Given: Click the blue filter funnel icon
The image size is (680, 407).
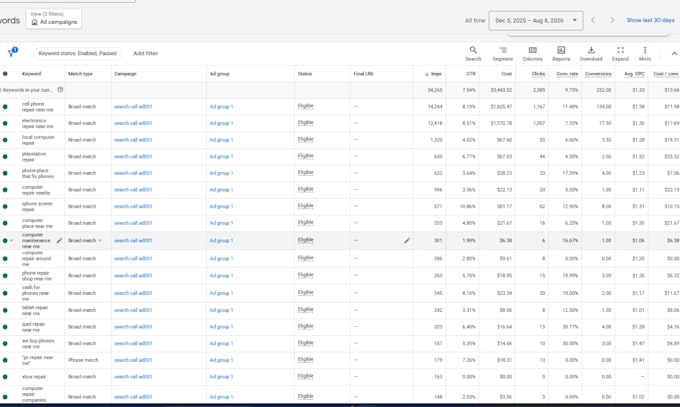Looking at the screenshot, I should tap(12, 53).
